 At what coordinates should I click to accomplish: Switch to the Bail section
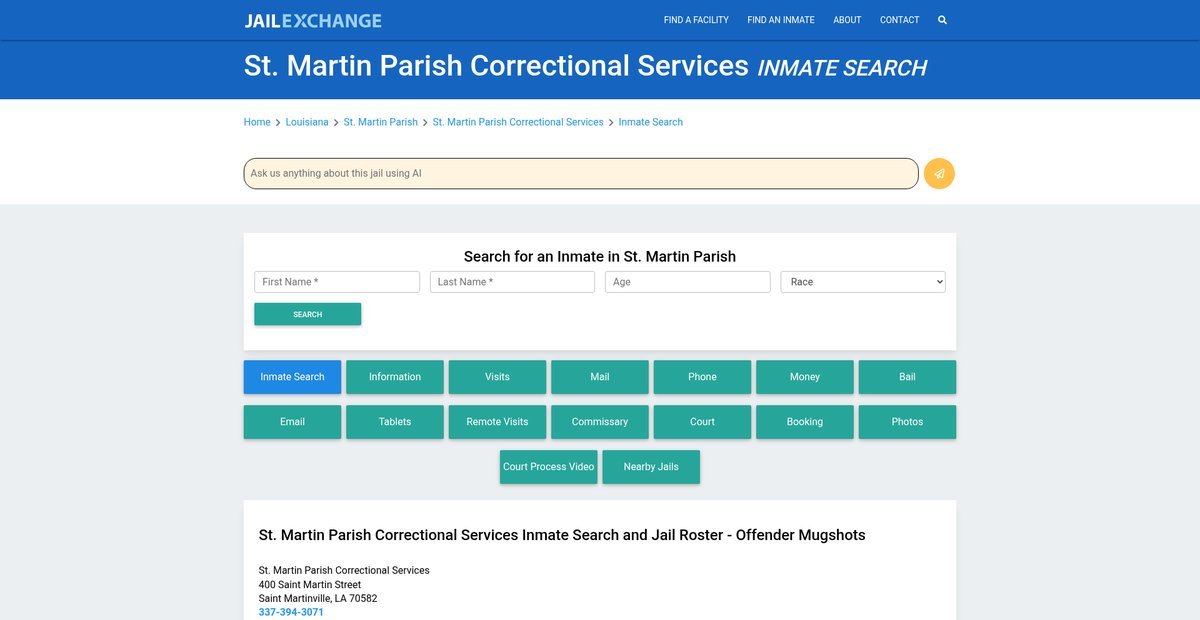(907, 377)
